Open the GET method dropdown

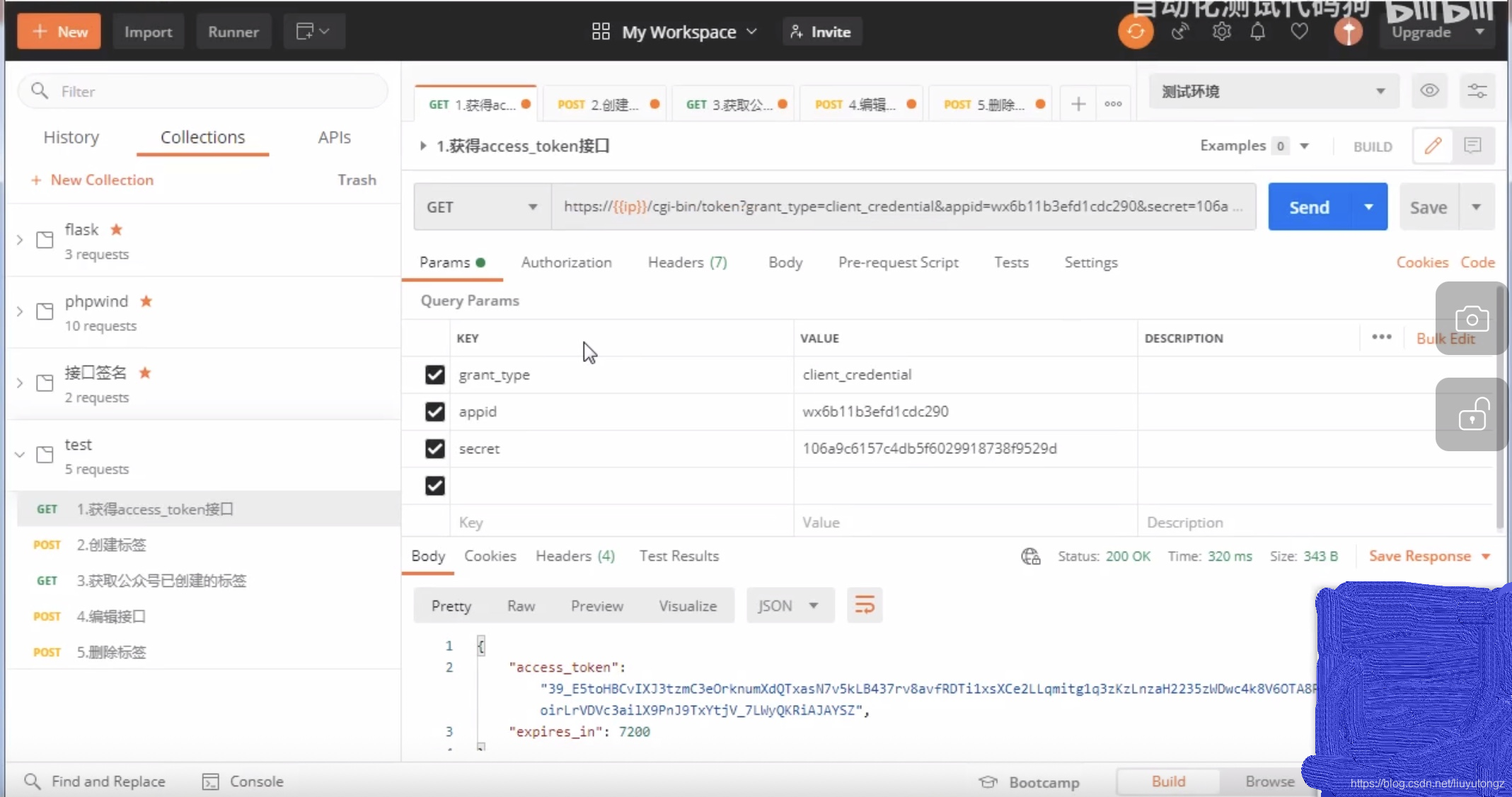tap(482, 207)
